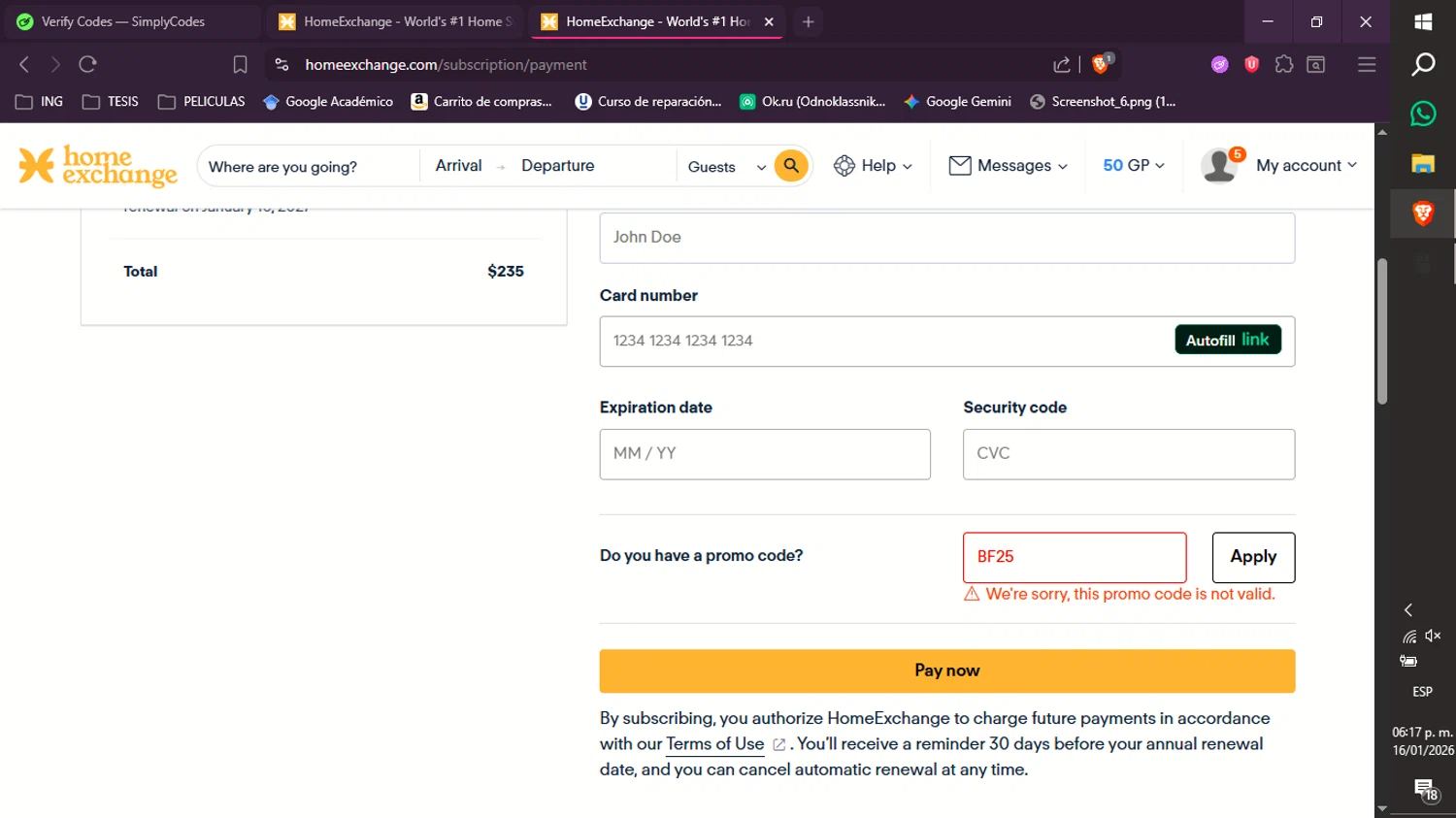Open the Terms of Use link
This screenshot has height=818, width=1456.
tap(715, 744)
